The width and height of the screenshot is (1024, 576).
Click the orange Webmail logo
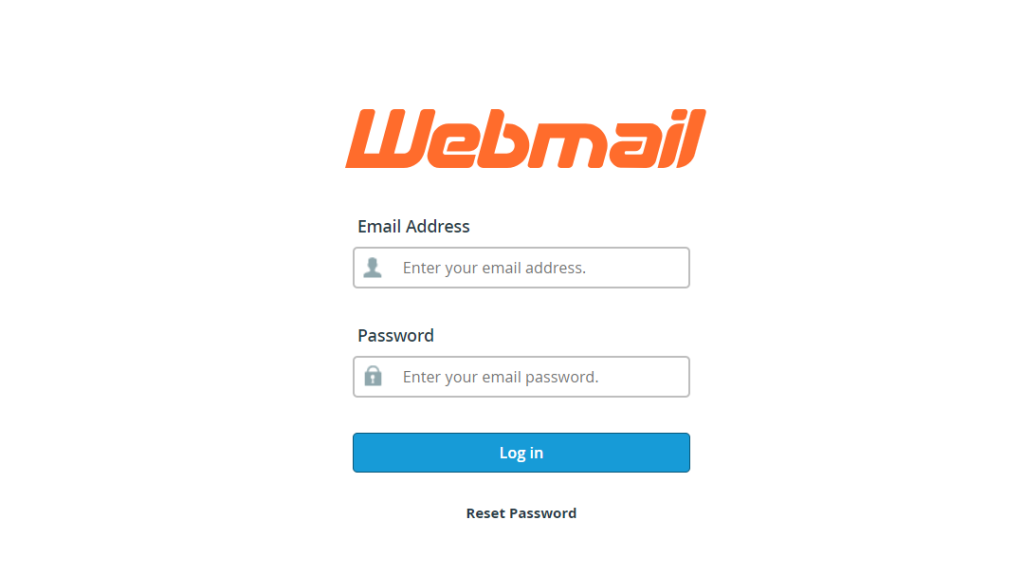(526, 138)
